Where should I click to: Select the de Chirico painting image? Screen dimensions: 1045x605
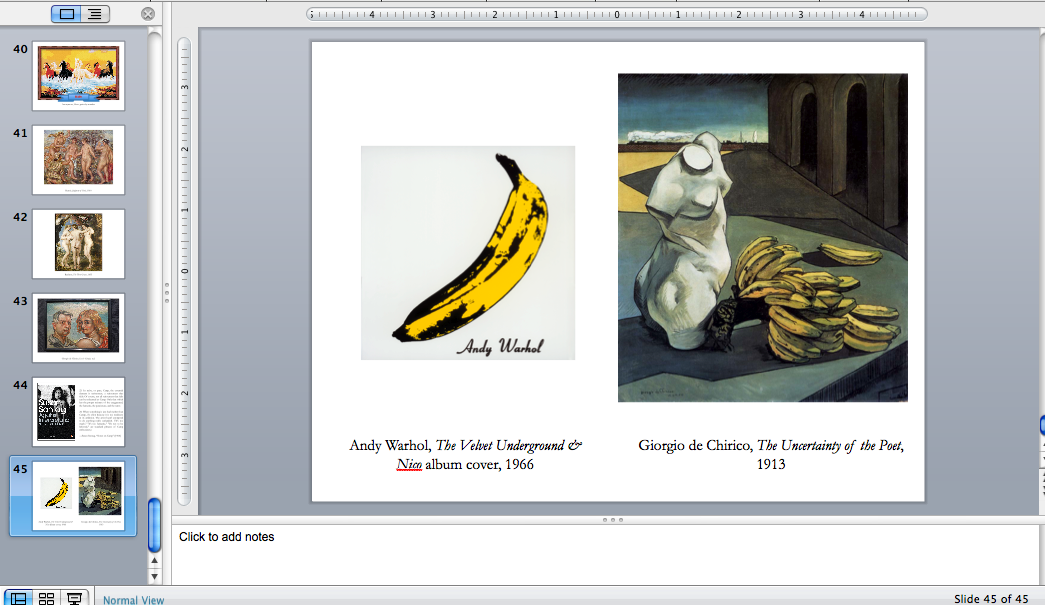tap(762, 238)
